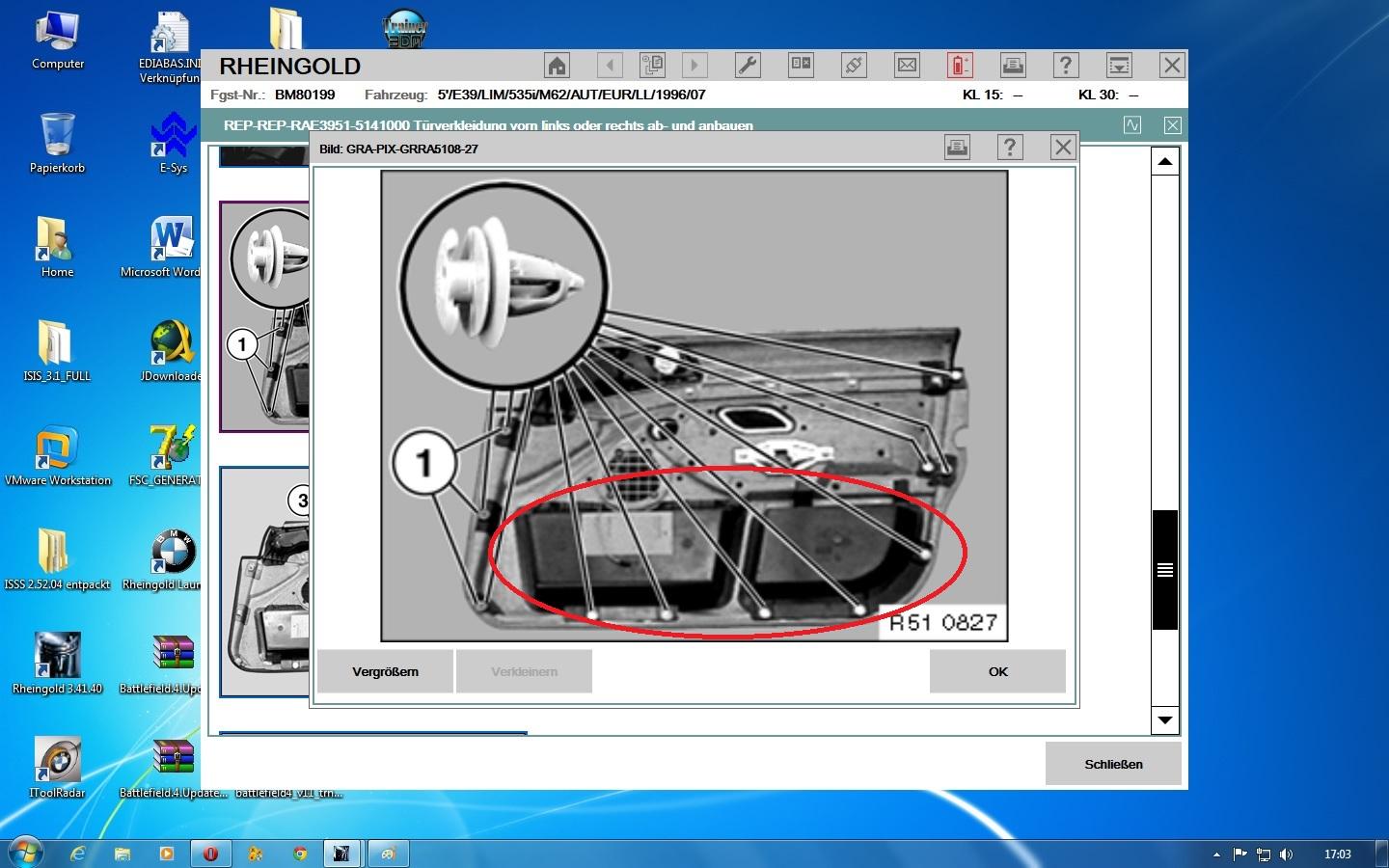
Task: Click the vehicle connector plug icon
Action: [854, 66]
